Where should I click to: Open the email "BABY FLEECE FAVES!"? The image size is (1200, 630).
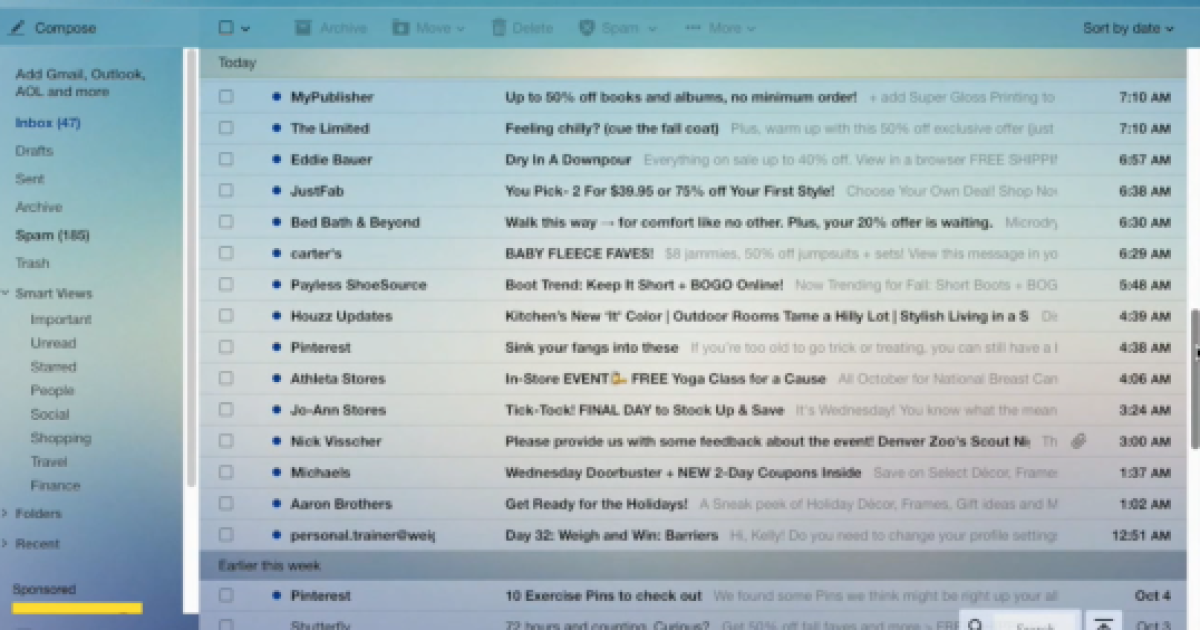click(579, 253)
